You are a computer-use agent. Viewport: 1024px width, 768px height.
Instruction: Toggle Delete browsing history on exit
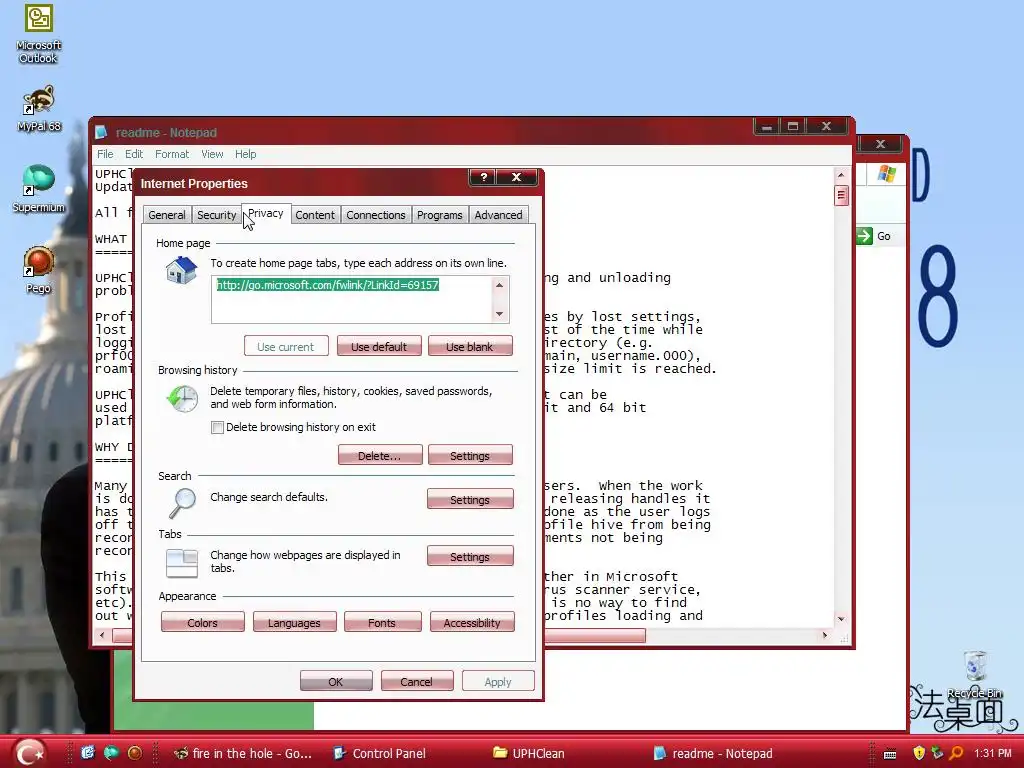point(217,427)
